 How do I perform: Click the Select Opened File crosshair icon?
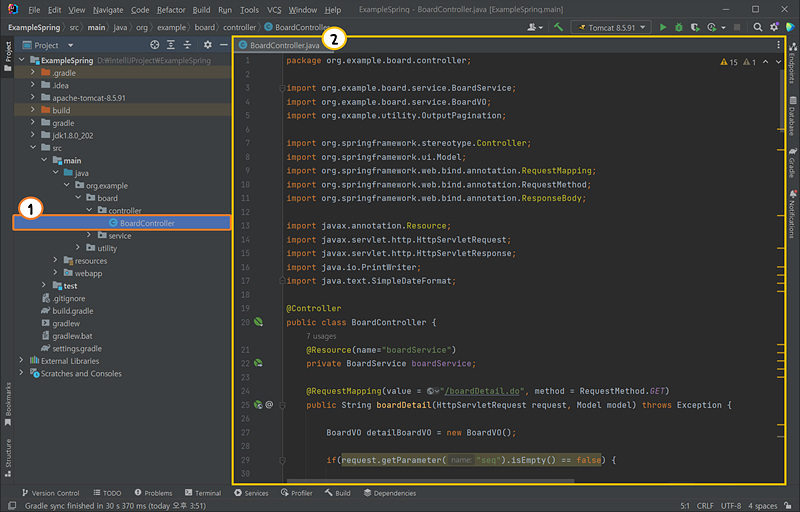(x=155, y=45)
